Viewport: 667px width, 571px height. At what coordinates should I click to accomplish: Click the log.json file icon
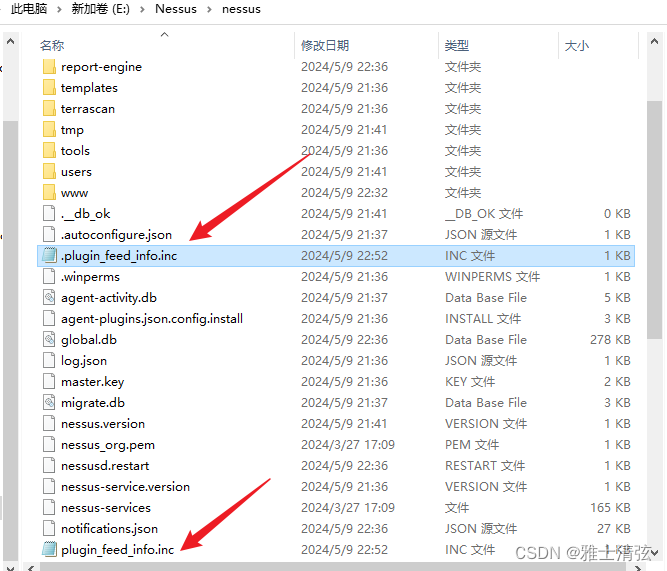[49, 361]
